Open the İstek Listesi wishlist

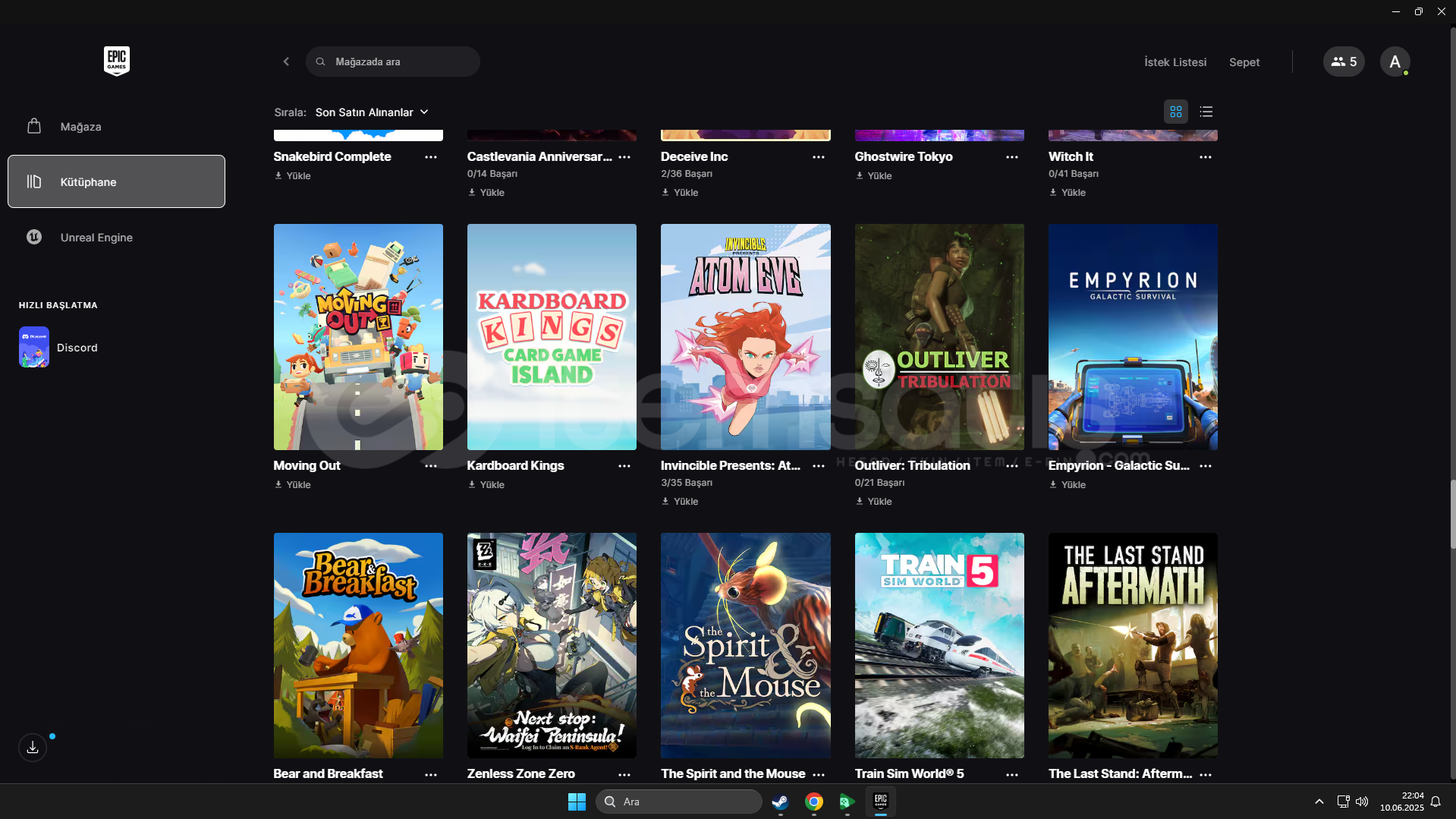tap(1175, 62)
